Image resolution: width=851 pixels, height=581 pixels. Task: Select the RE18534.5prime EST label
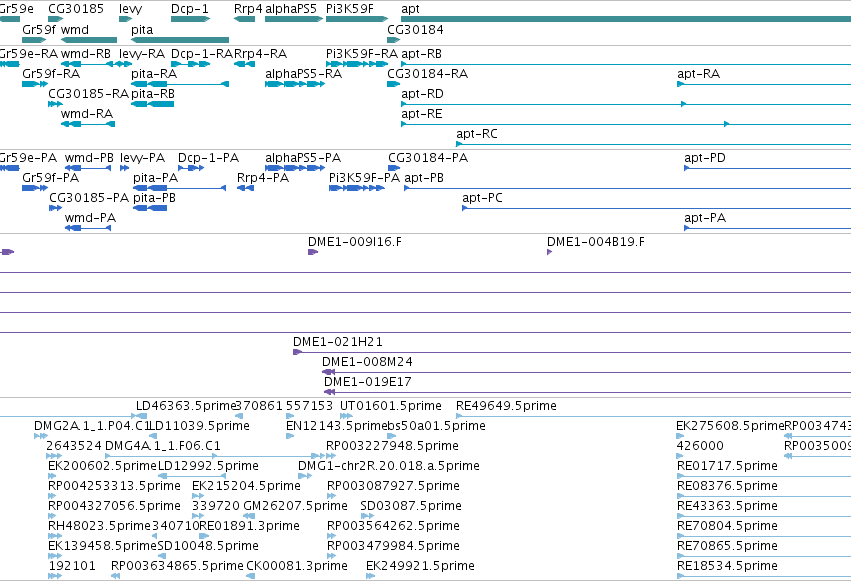[x=727, y=566]
